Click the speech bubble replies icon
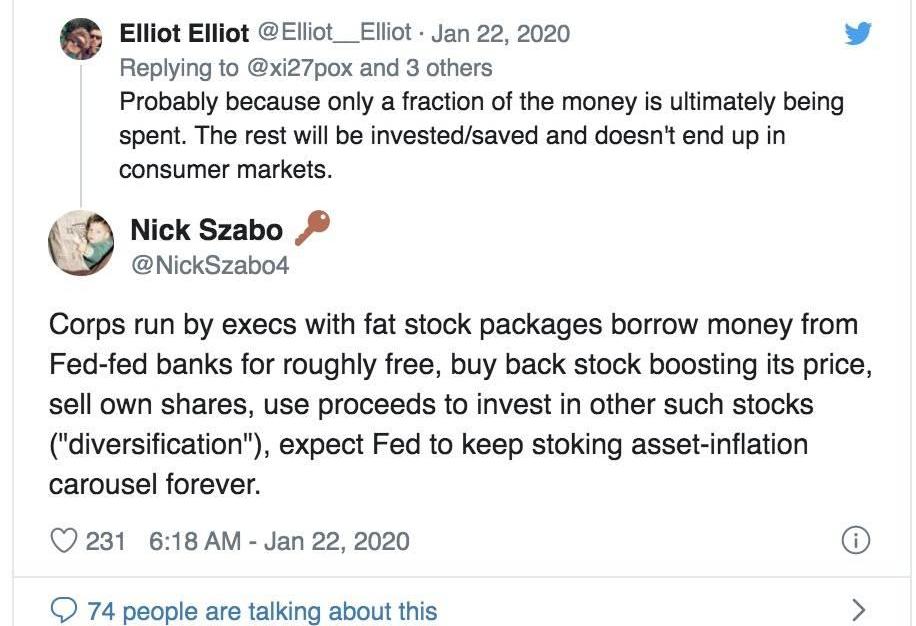 (64, 610)
